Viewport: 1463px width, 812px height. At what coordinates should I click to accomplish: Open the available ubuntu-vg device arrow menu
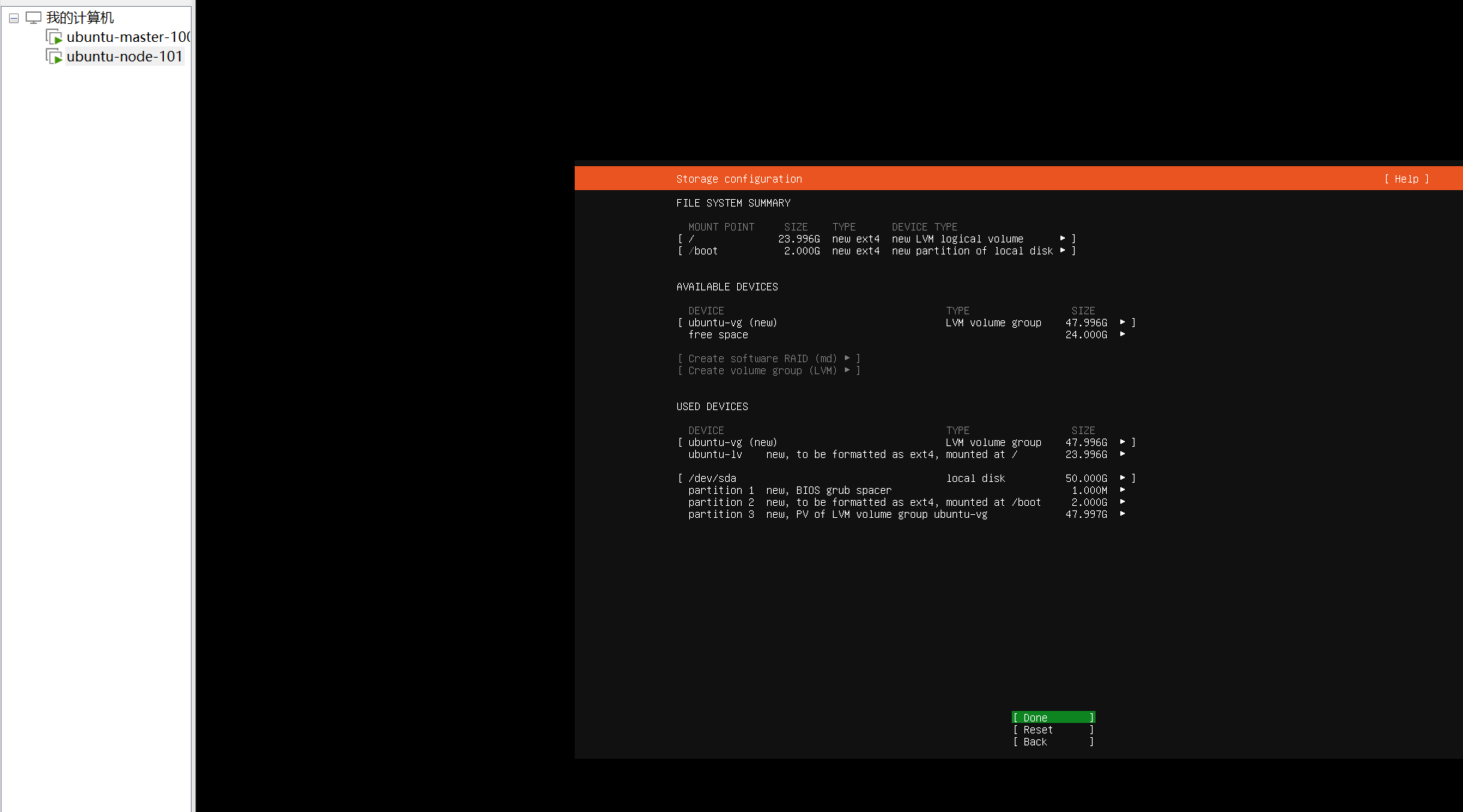1123,323
